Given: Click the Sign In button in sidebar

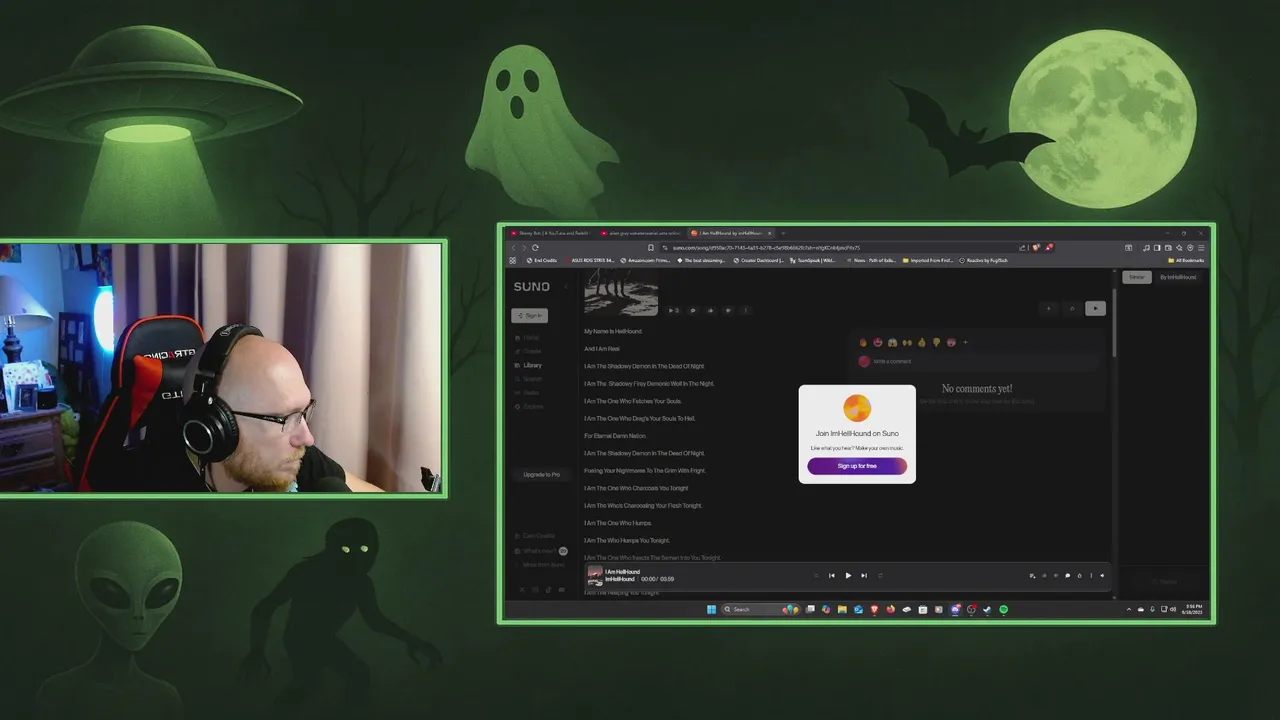Looking at the screenshot, I should coord(529,315).
